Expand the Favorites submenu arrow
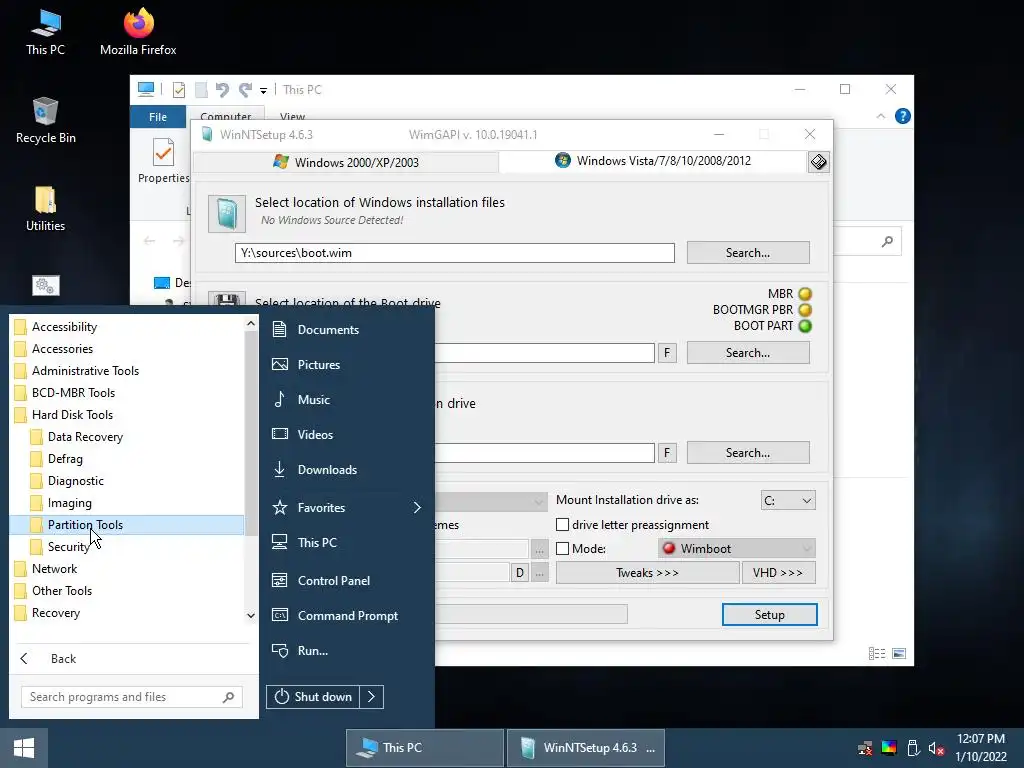Image resolution: width=1024 pixels, height=768 pixels. pyautogui.click(x=417, y=507)
